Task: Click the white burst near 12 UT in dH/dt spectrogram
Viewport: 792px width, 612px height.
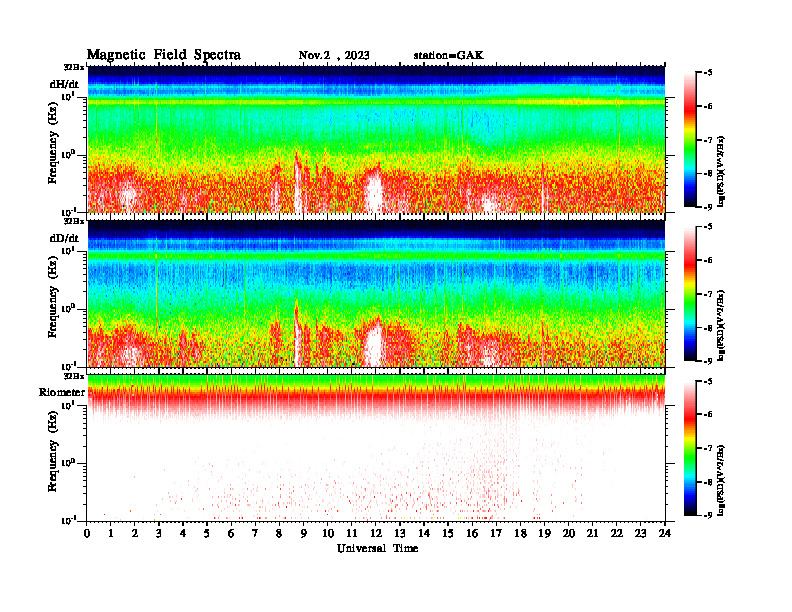Action: (374, 191)
